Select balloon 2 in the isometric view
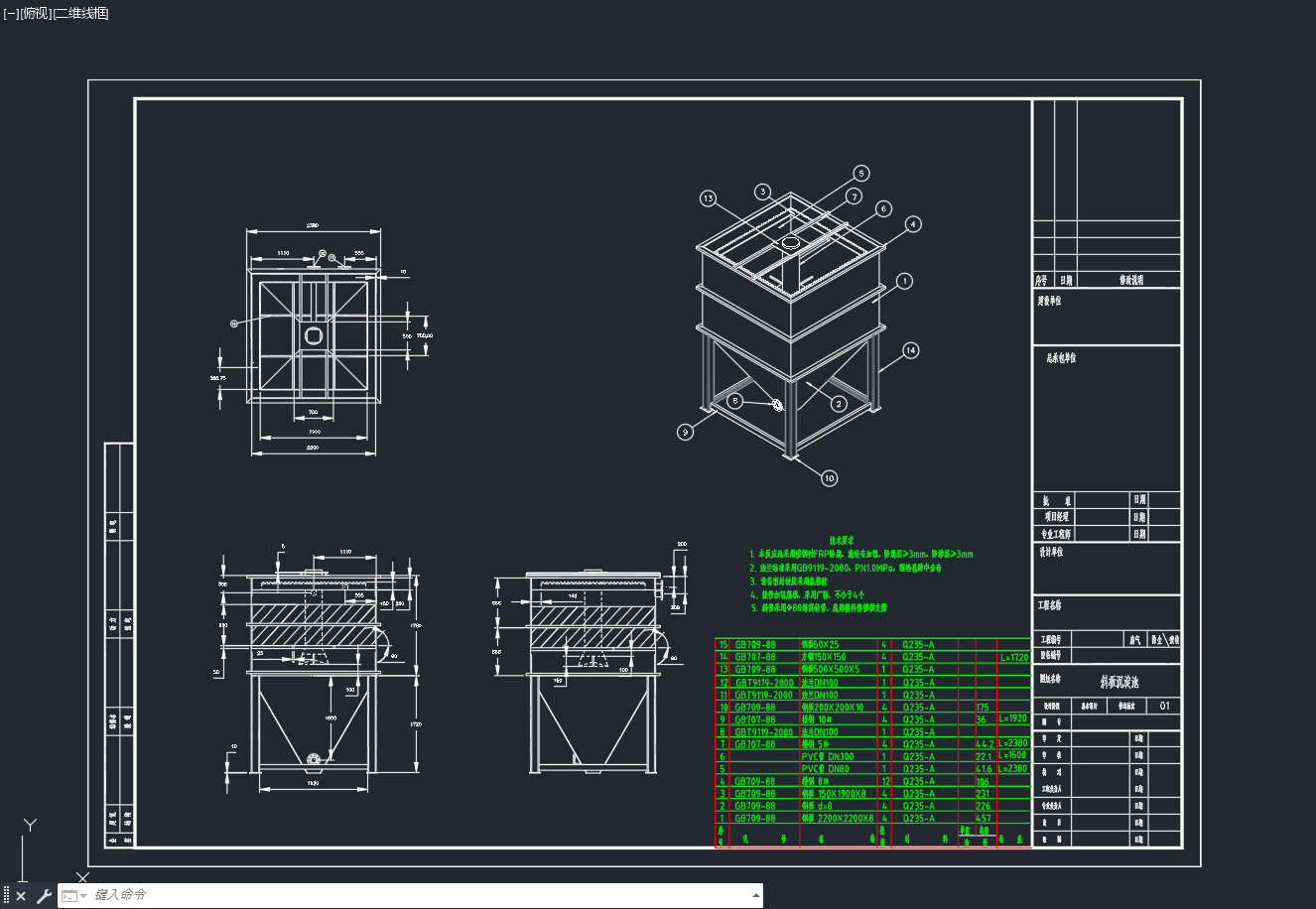1316x909 pixels. 839,404
